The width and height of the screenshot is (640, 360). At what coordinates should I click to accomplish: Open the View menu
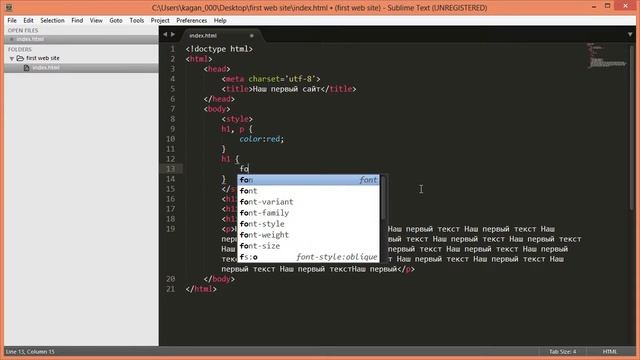click(96, 20)
